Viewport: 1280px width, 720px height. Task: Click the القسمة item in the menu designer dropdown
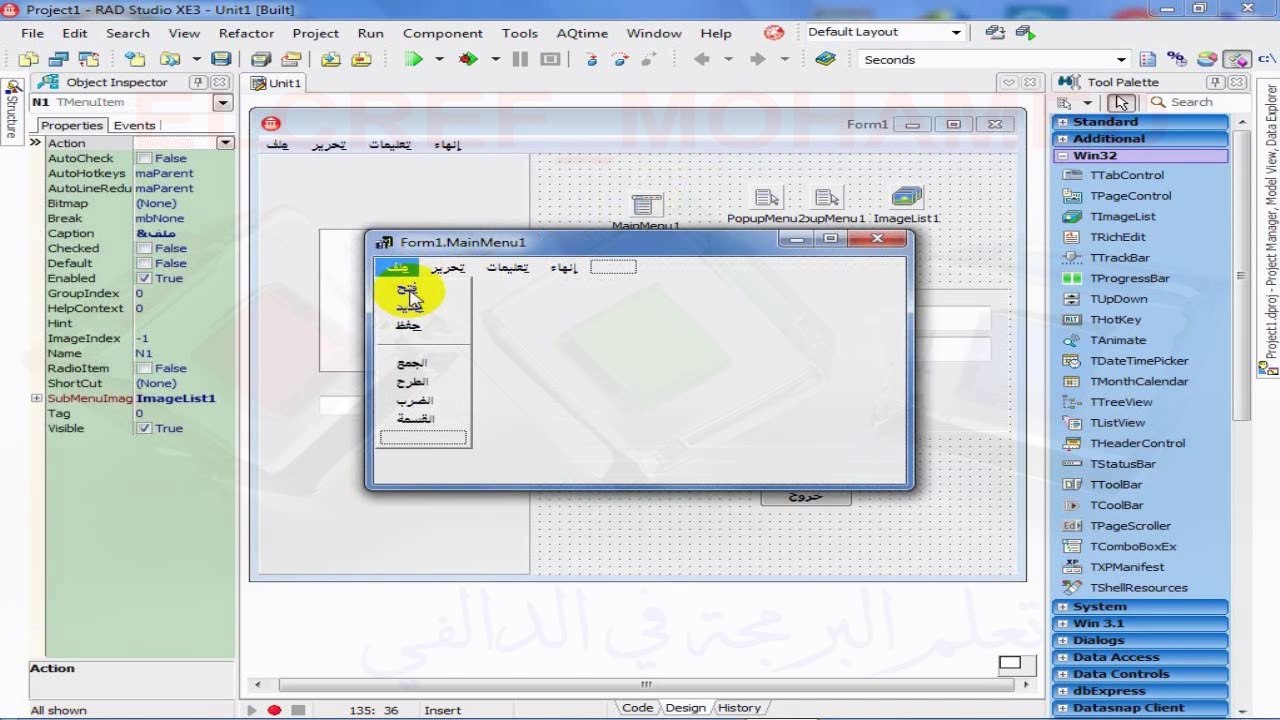click(414, 419)
